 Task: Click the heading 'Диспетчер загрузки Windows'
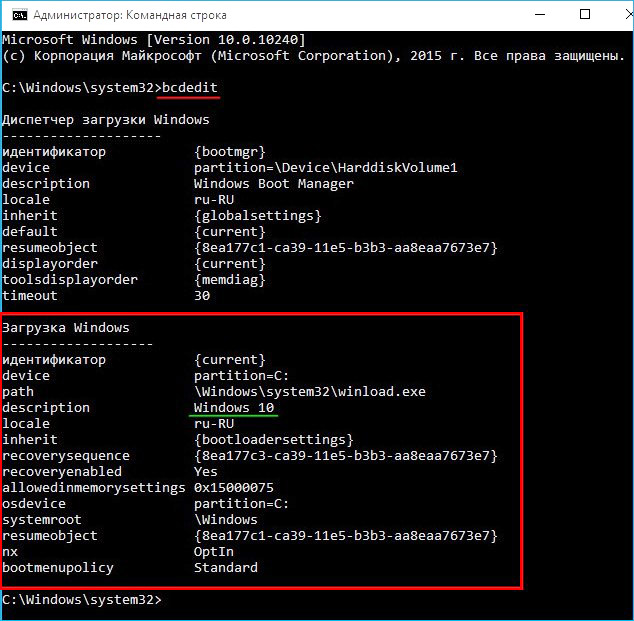[106, 120]
